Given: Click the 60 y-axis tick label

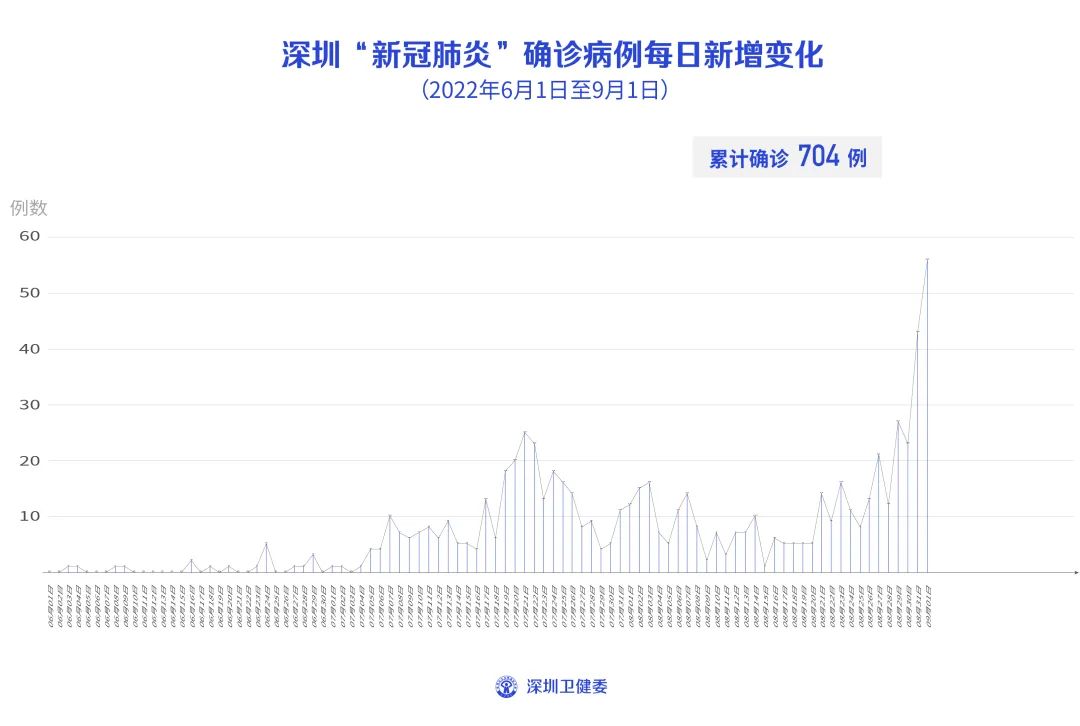Looking at the screenshot, I should (x=28, y=236).
